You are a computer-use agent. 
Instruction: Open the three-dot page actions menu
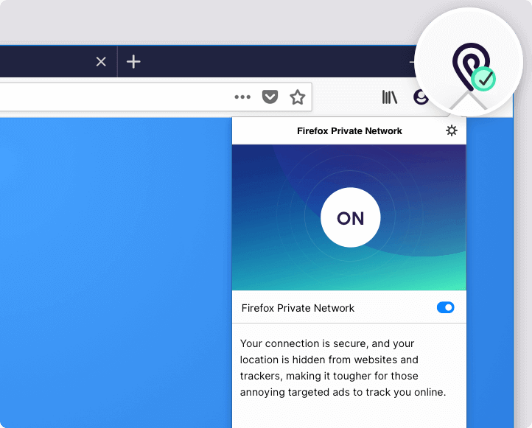(243, 97)
